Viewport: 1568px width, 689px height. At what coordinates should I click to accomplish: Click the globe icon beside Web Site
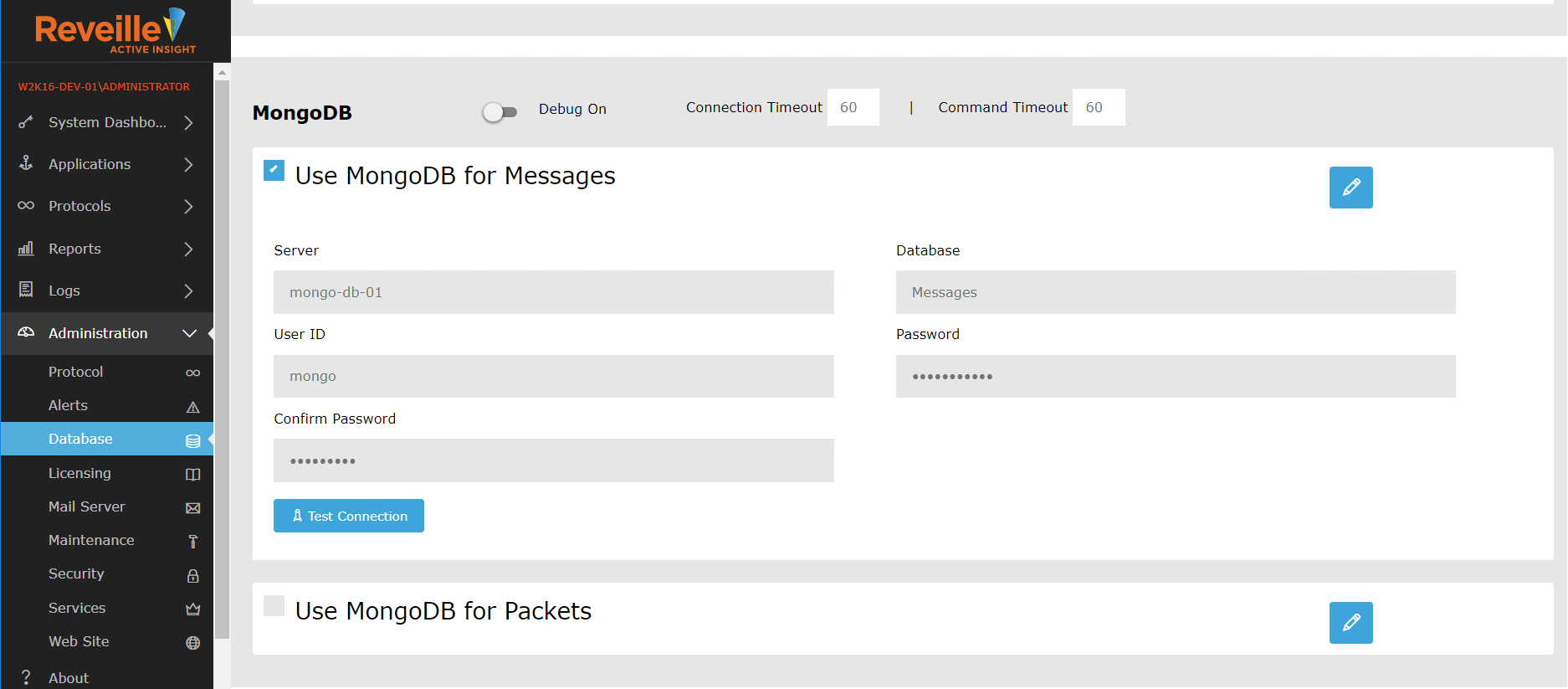point(192,643)
